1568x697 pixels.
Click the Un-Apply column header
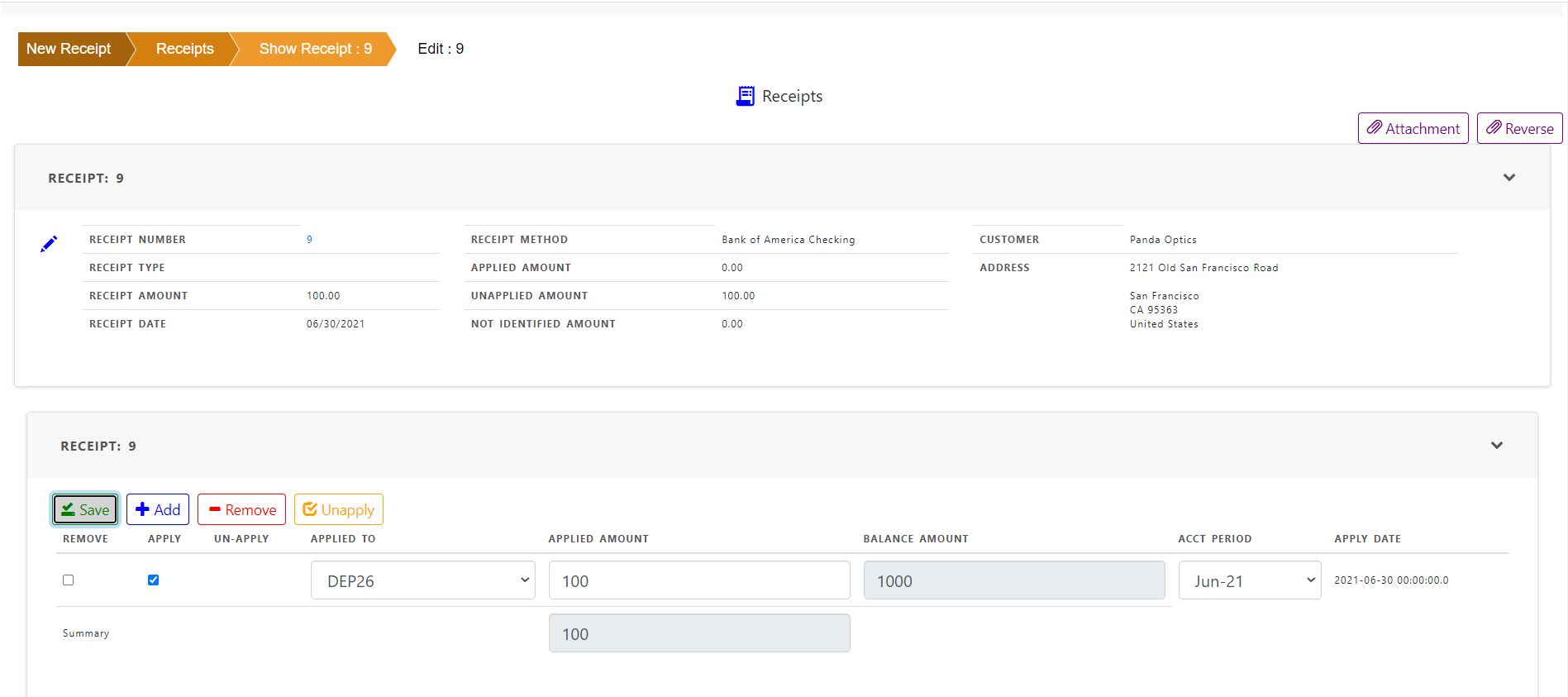[241, 539]
